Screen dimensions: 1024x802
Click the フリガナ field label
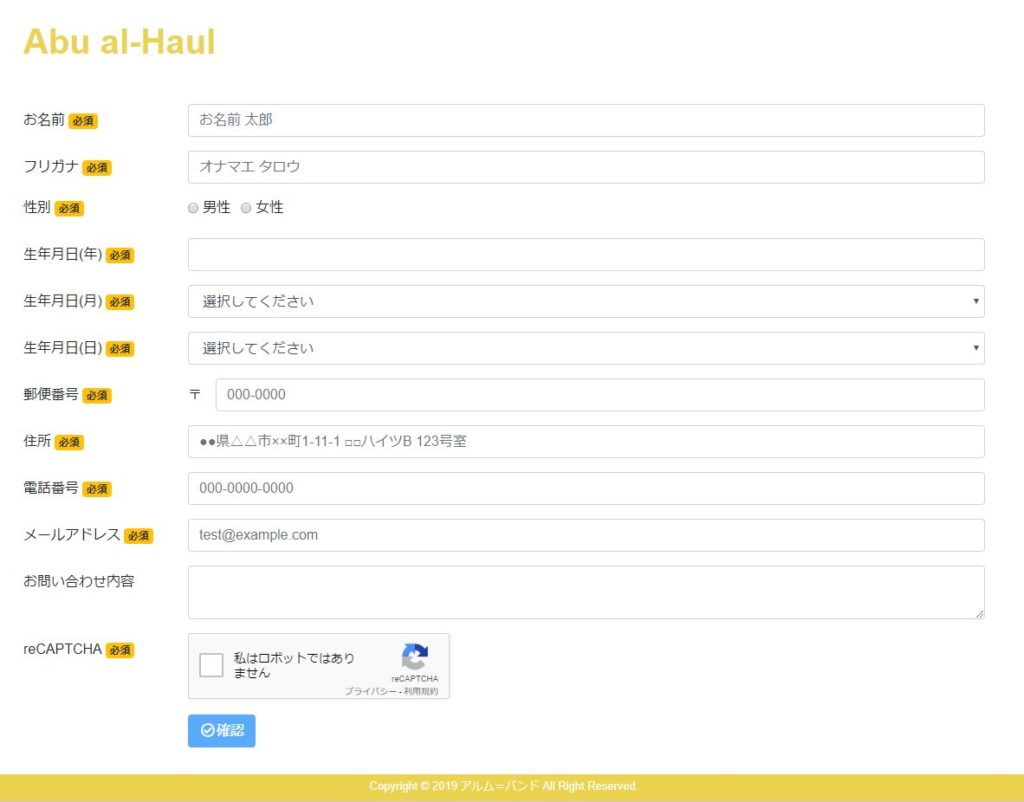pos(51,167)
